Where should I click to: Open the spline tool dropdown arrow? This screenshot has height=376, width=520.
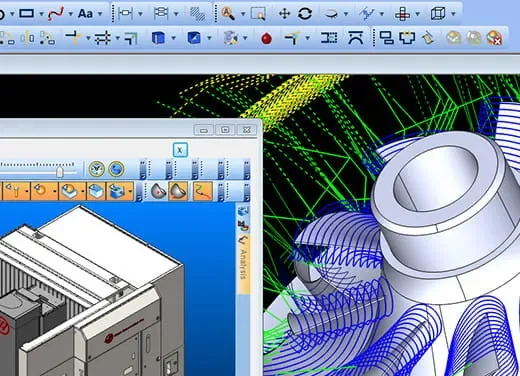coord(71,14)
